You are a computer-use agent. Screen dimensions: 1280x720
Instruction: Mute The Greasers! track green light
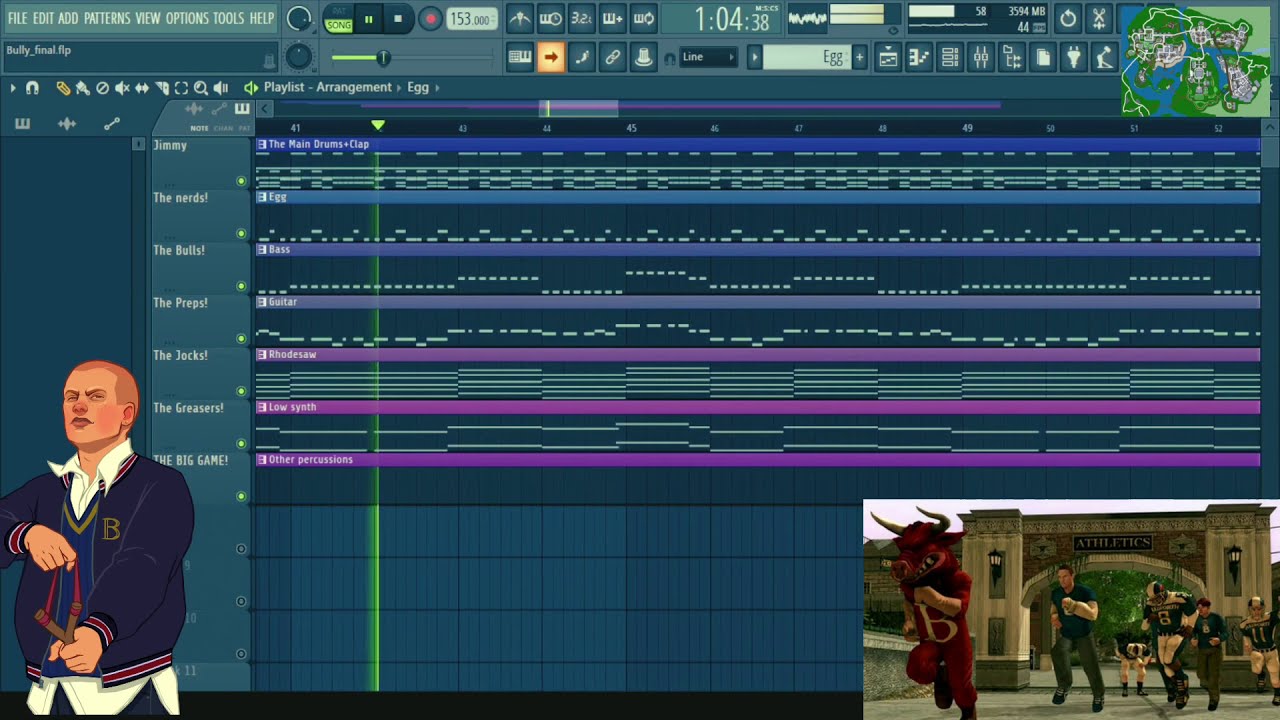click(x=241, y=443)
